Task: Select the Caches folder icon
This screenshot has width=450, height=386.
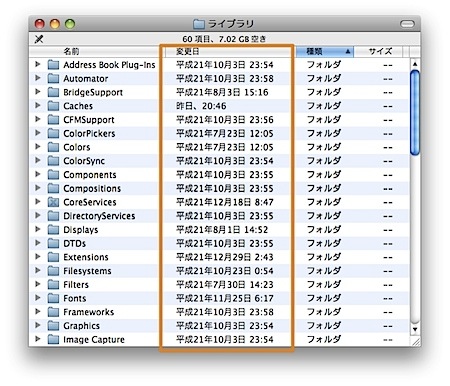Action: [53, 106]
